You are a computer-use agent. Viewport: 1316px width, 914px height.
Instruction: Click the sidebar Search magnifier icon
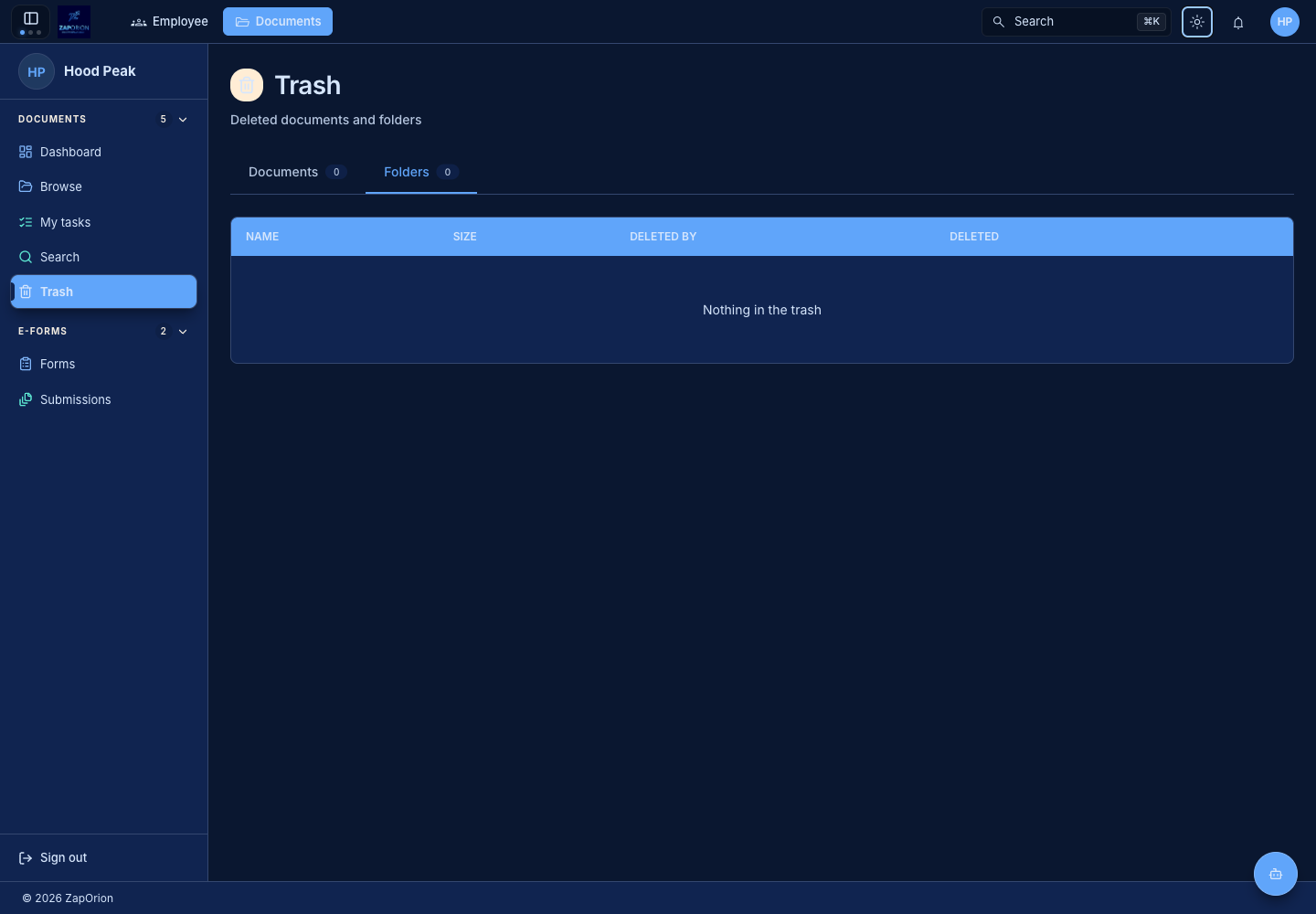(26, 257)
